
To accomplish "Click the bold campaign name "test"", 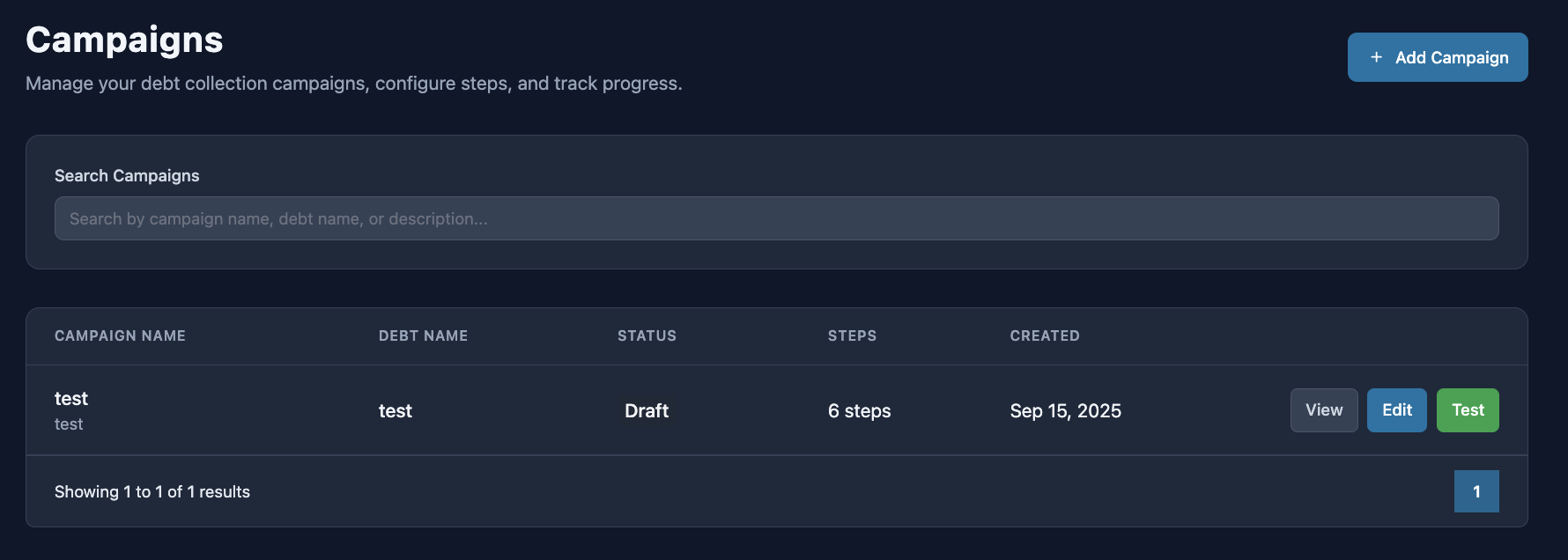I will 71,399.
